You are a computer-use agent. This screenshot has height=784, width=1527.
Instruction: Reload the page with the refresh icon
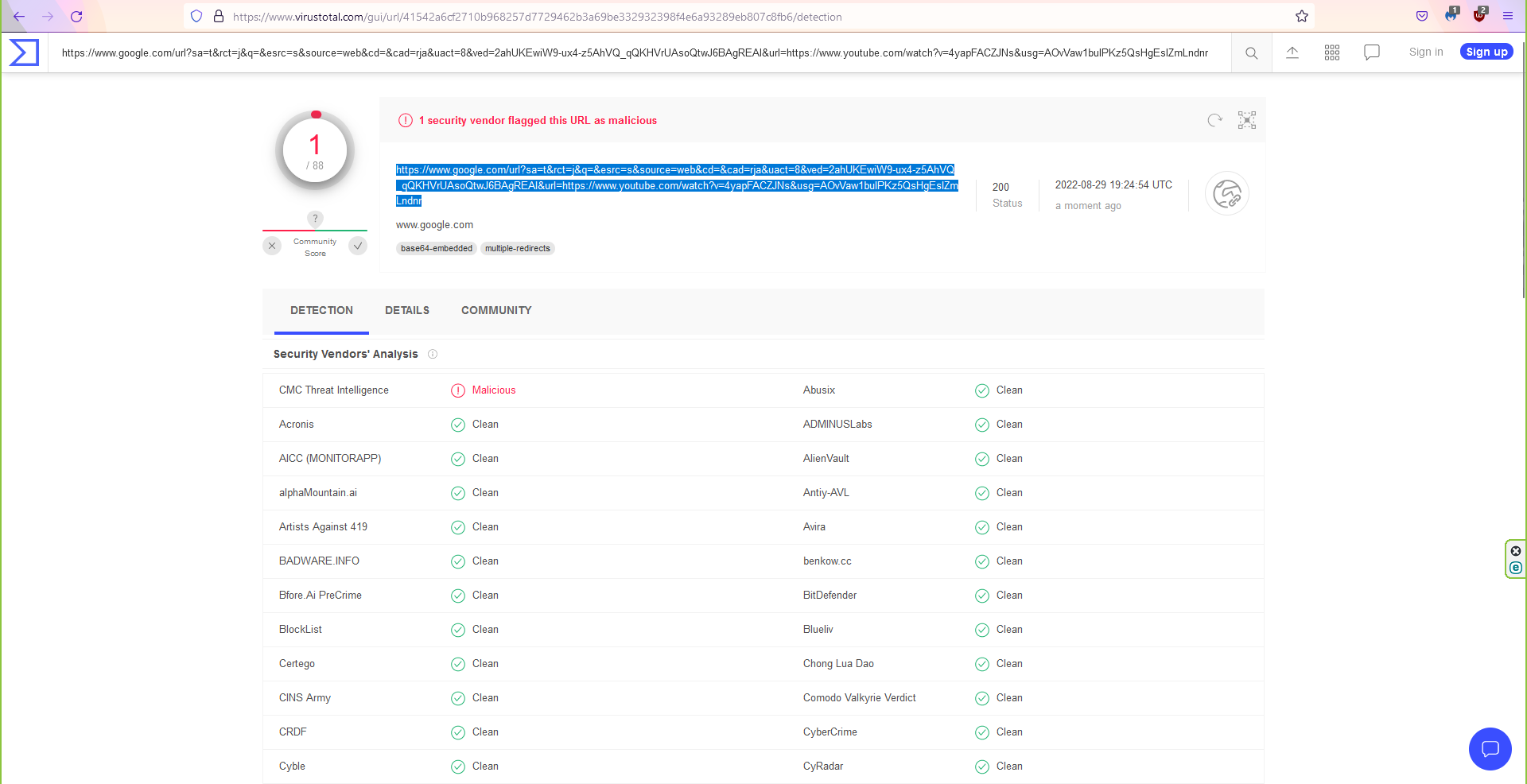[76, 16]
